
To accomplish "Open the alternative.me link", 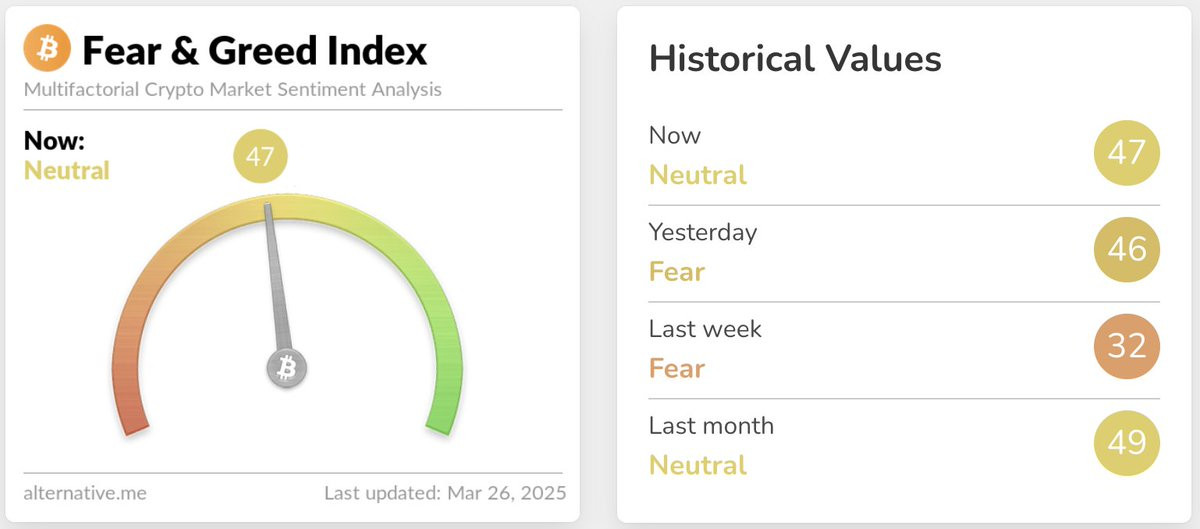I will [85, 493].
